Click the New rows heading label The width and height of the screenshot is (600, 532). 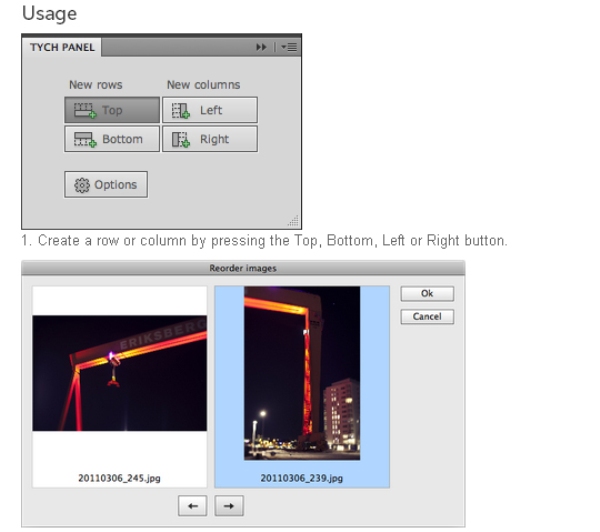(x=95, y=85)
